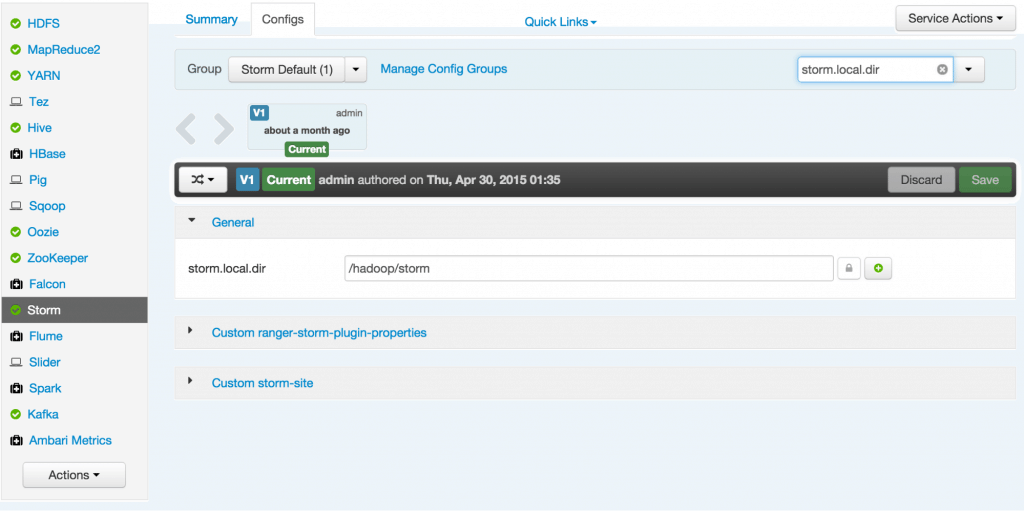The width and height of the screenshot is (1024, 511).
Task: Click the shuffle compare versions icon button
Action: [x=203, y=180]
